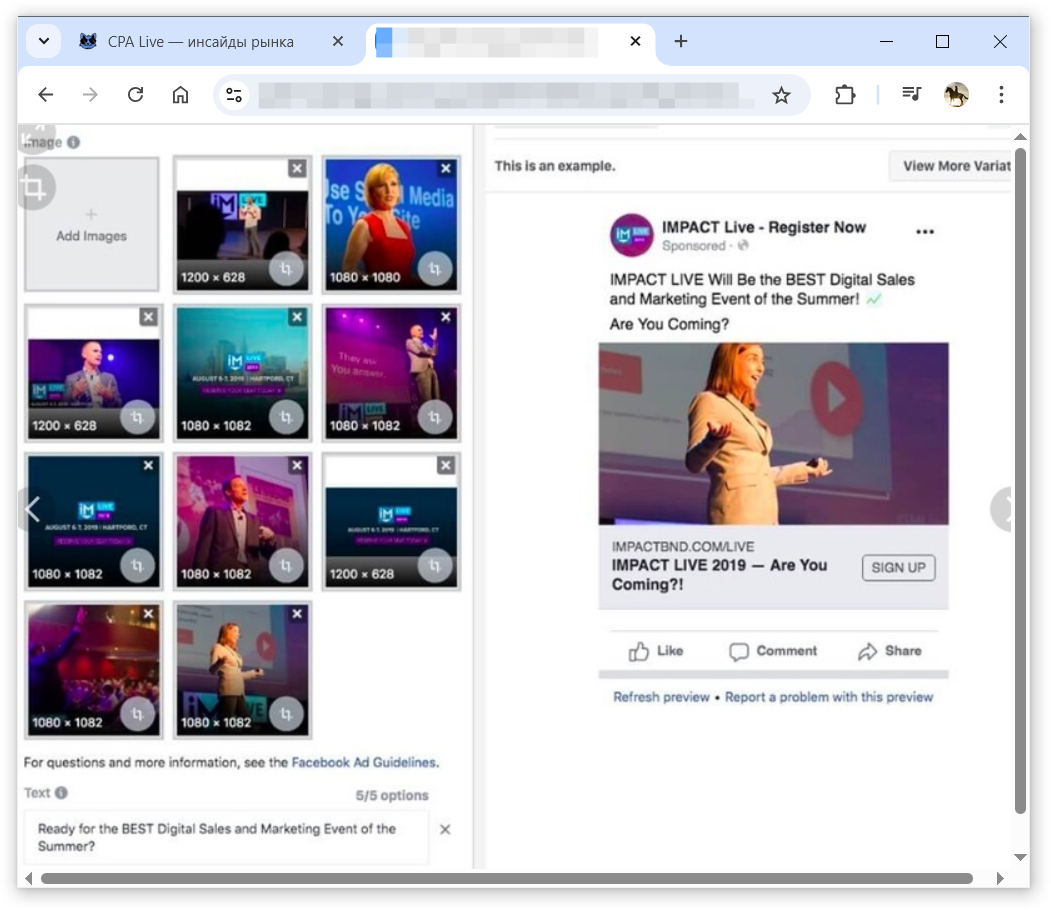The height and width of the screenshot is (910, 1051).
Task: Remove the navy logo 1200 × 628 image
Action: point(446,465)
